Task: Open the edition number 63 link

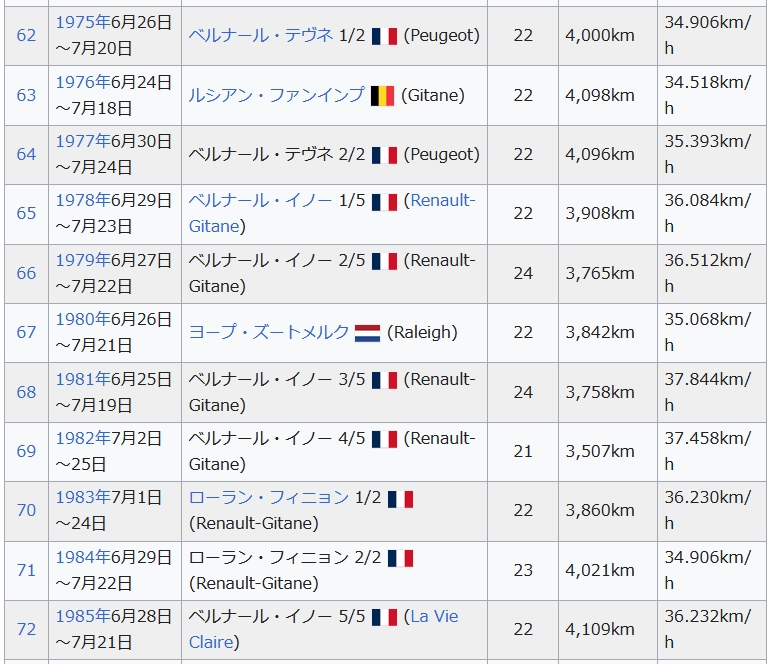Action: point(26,95)
